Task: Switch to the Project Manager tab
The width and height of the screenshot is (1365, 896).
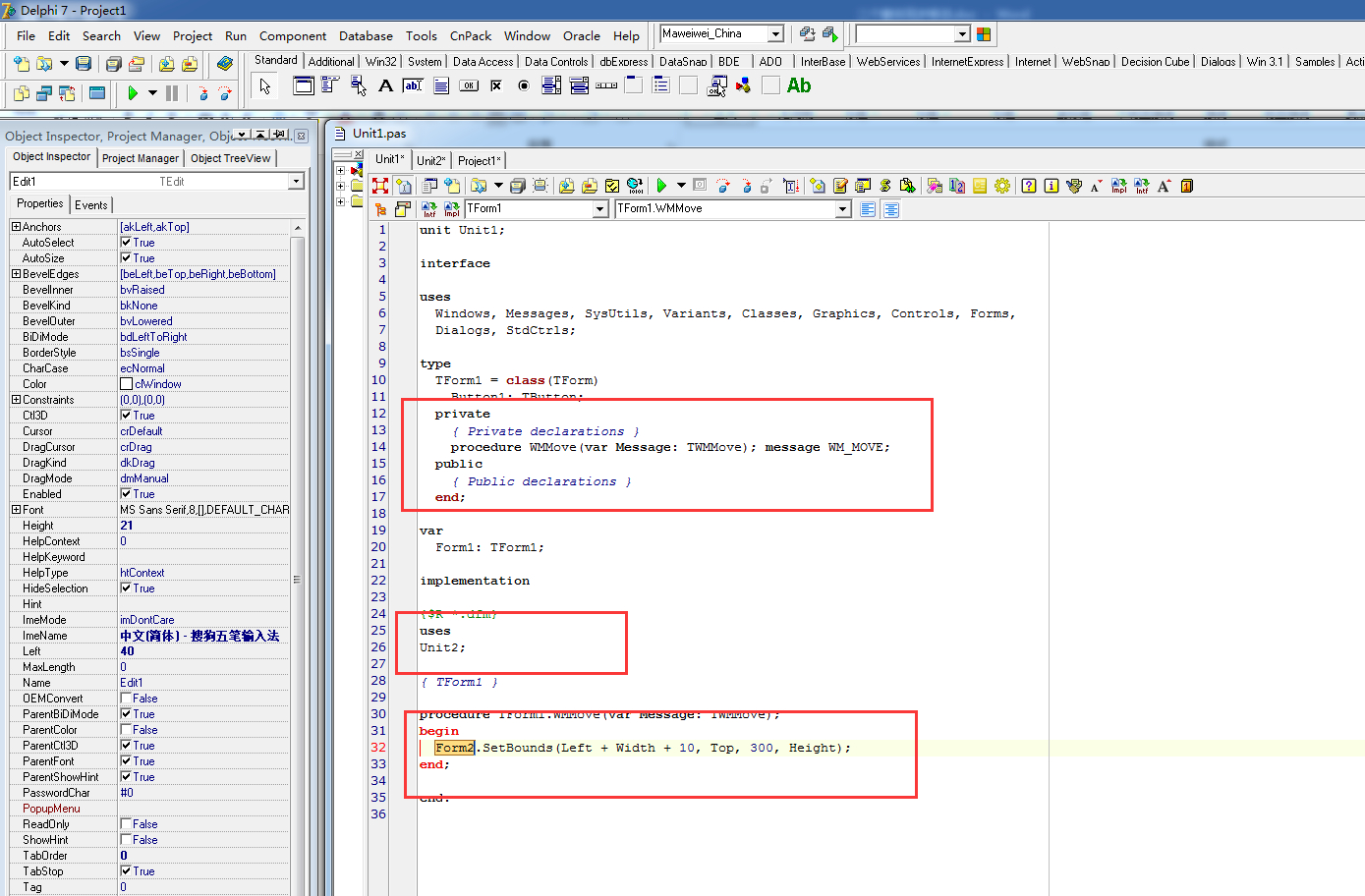Action: coord(141,158)
